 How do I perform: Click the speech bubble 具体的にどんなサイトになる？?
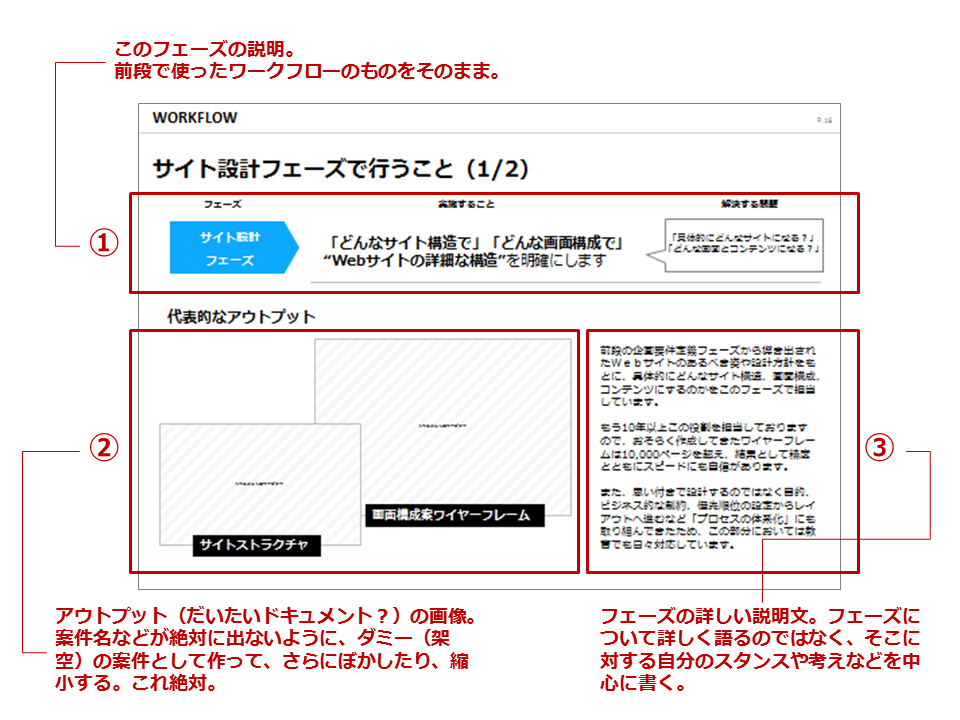click(x=744, y=245)
